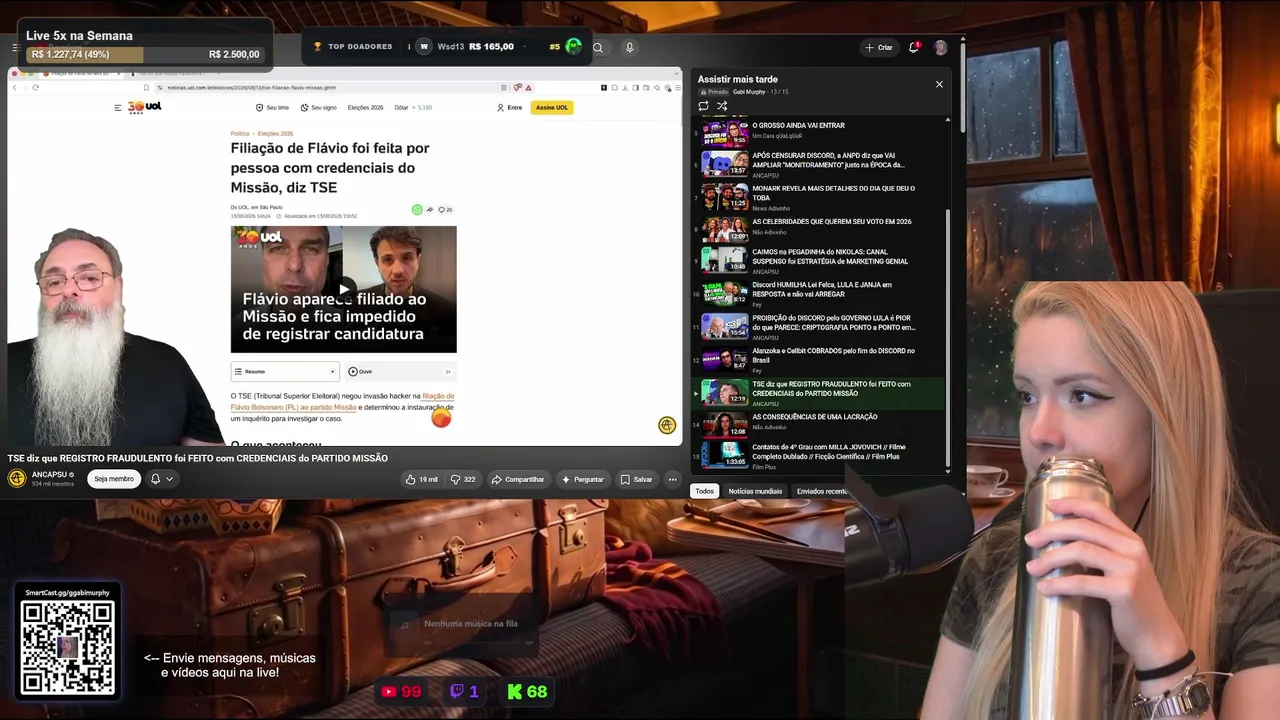Dislike the video (322)

[463, 479]
